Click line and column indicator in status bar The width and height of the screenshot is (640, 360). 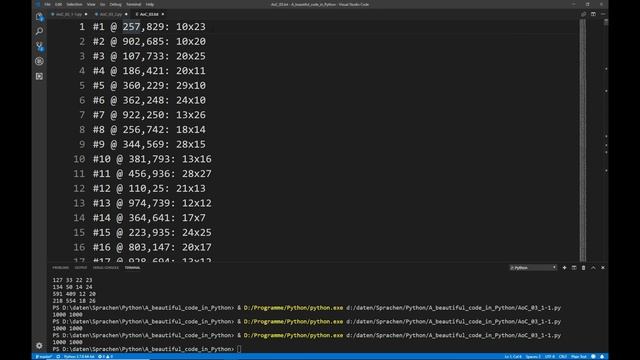513,356
